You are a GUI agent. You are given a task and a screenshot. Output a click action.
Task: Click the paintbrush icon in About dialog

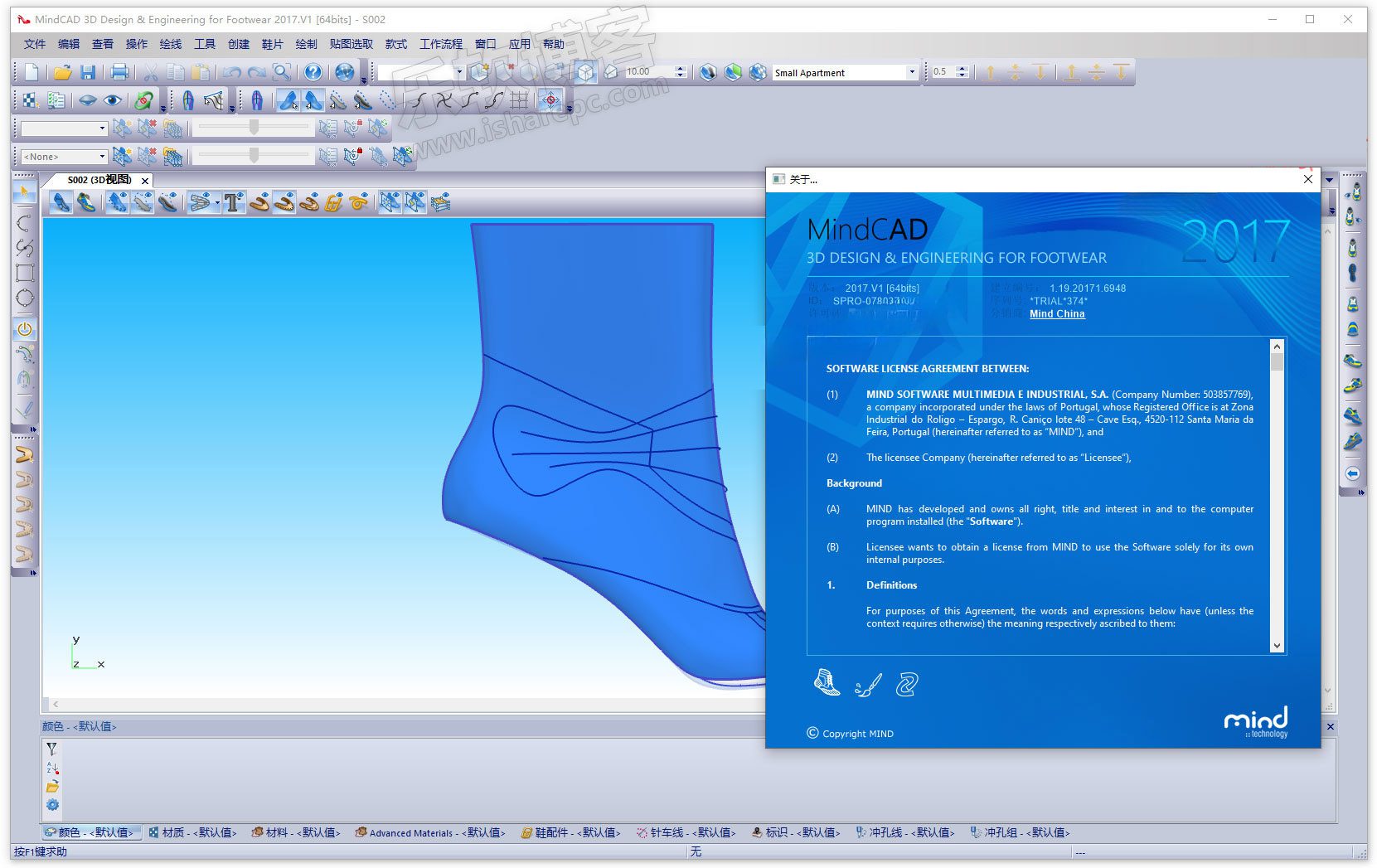point(867,685)
